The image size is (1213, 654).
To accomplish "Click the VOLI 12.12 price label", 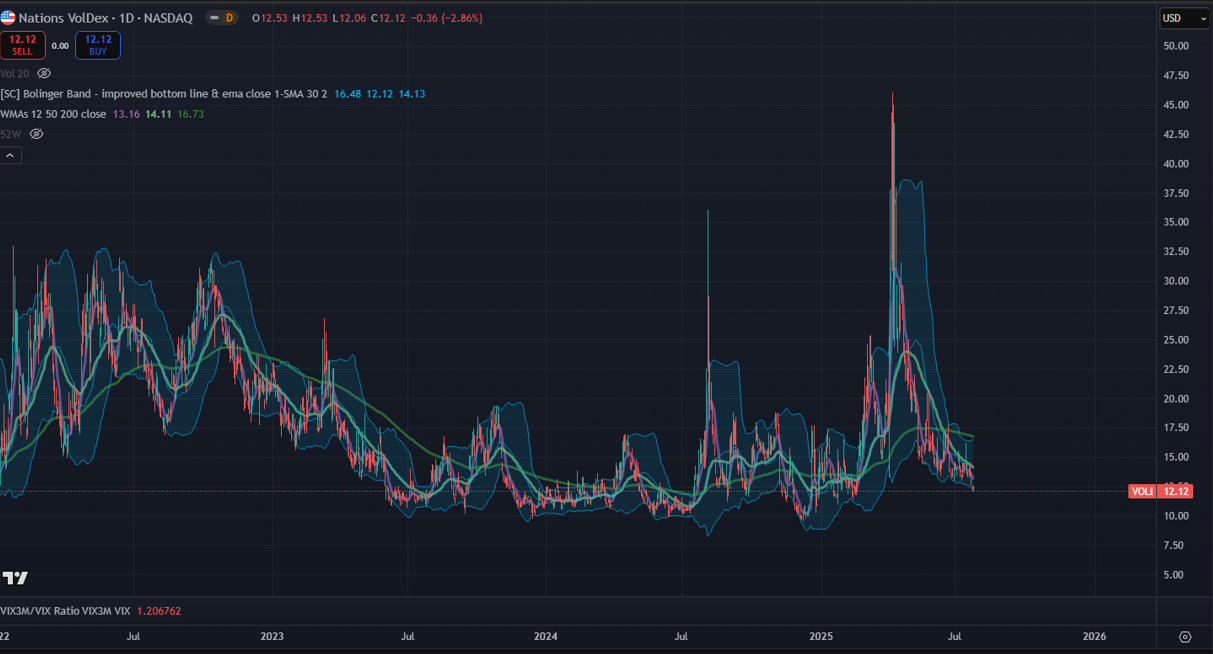I will point(1160,491).
